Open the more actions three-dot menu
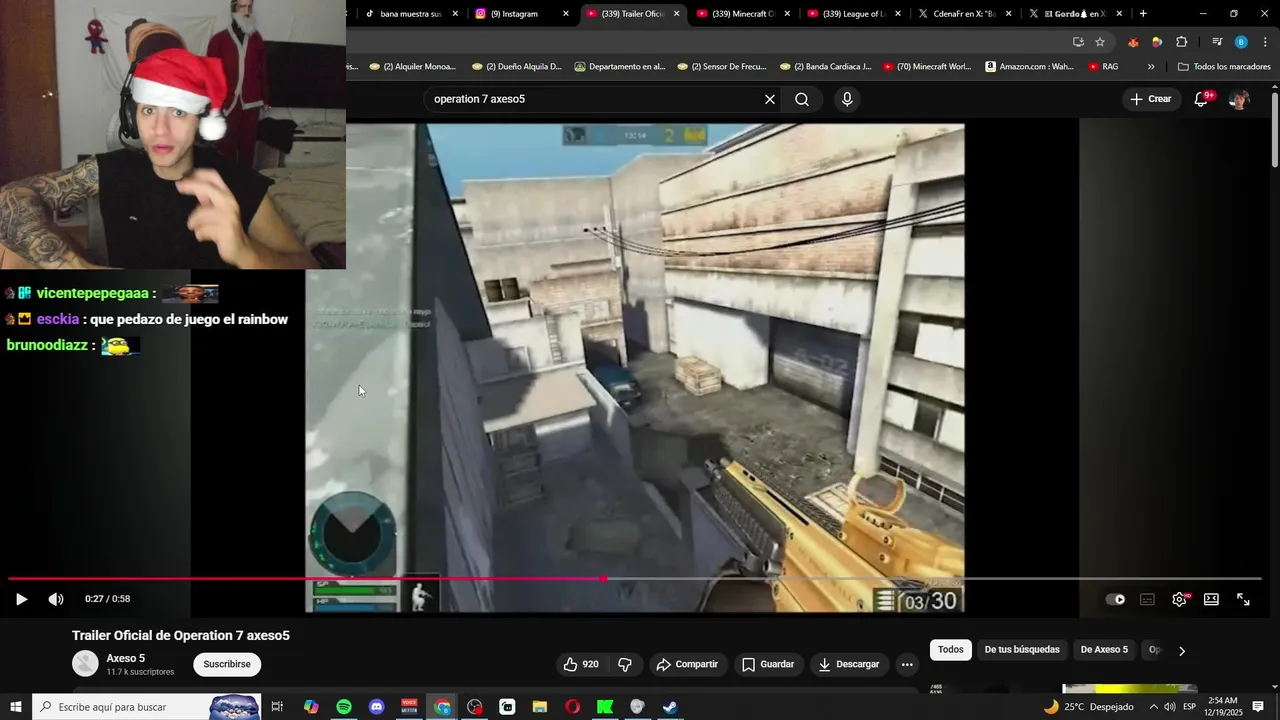The height and width of the screenshot is (720, 1280). coord(907,664)
